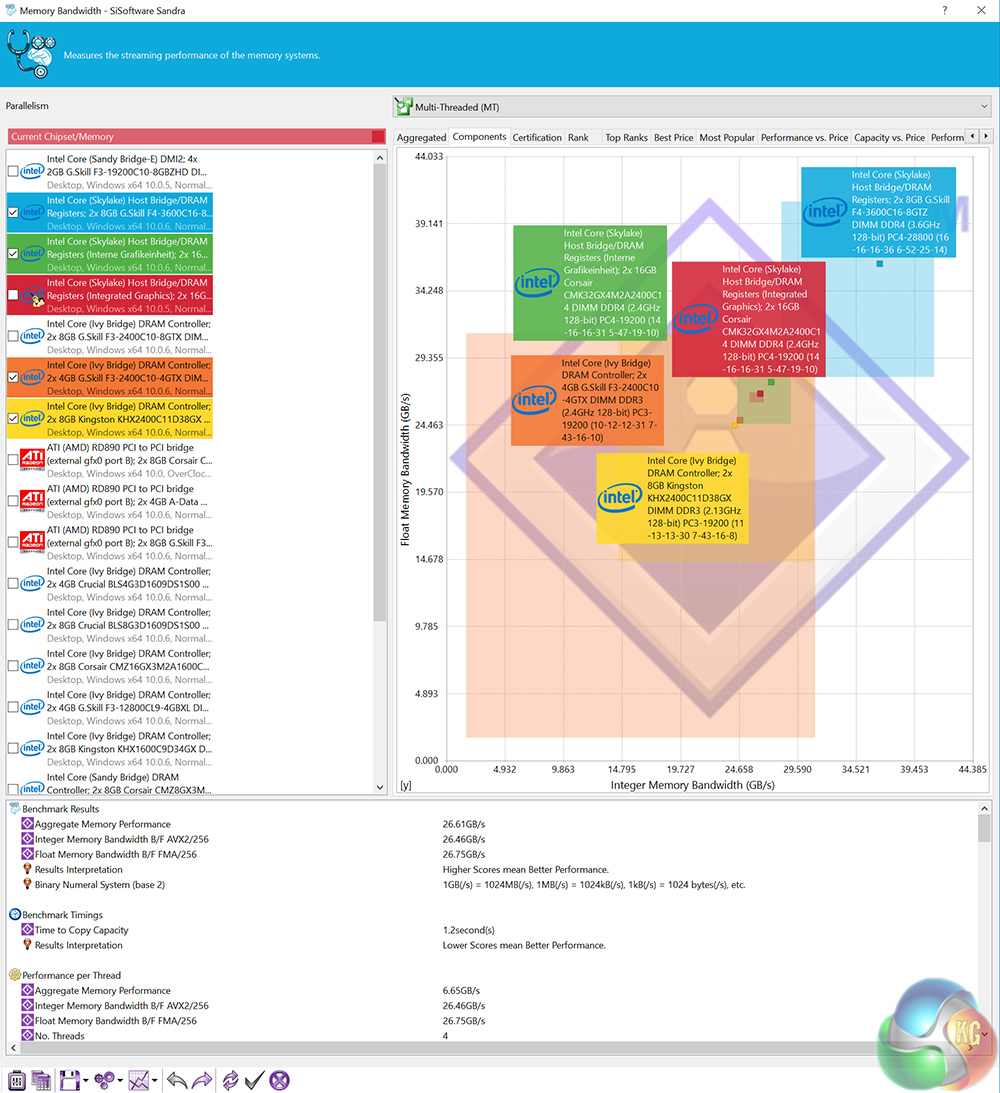1000x1093 pixels.
Task: Click ATI logo of RD890 2x 8GB Corsair entry
Action: [x=33, y=460]
